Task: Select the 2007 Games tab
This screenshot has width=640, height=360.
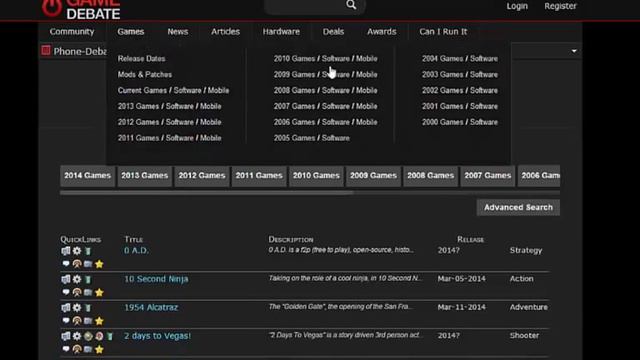Action: point(488,176)
